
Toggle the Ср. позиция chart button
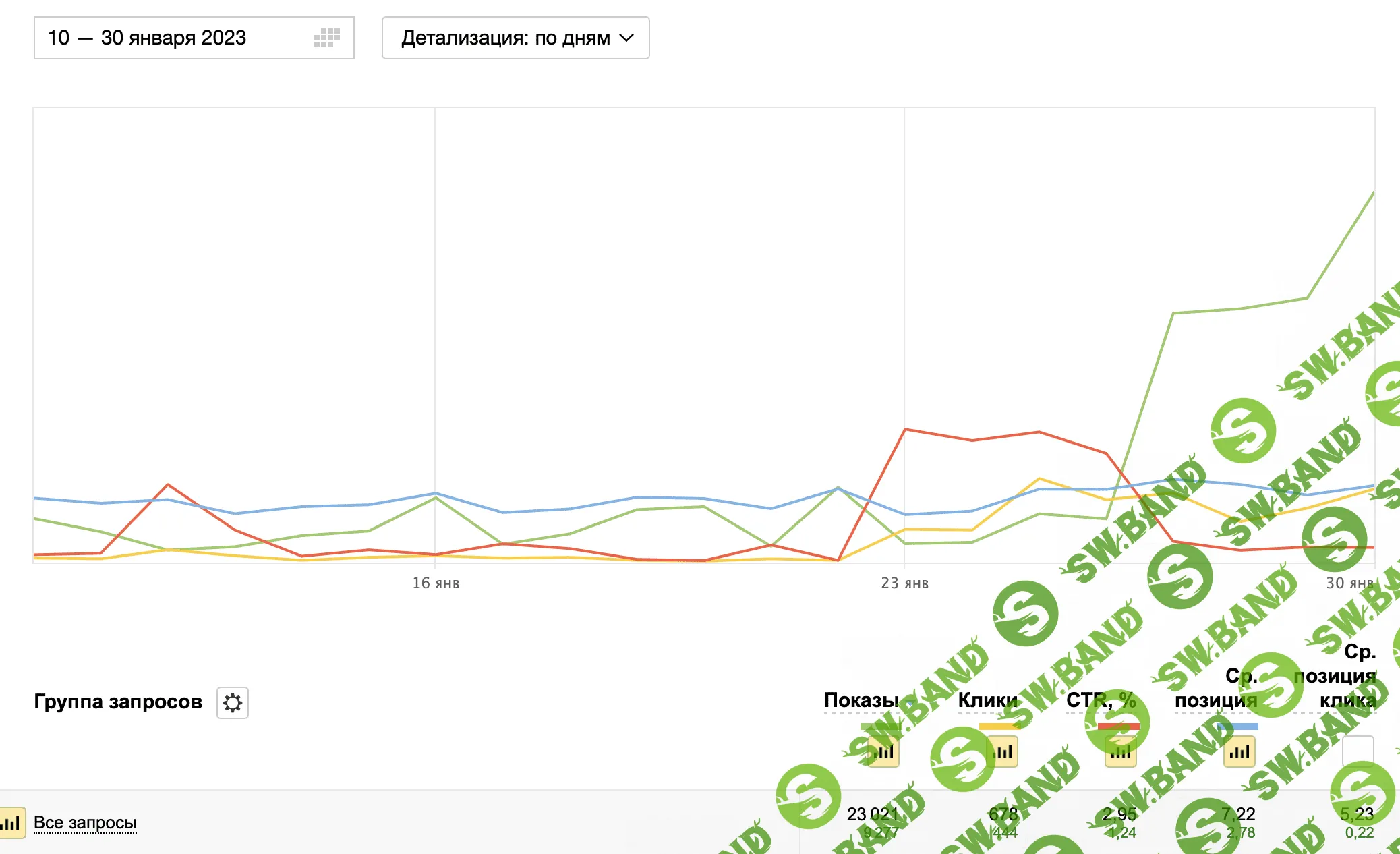click(1239, 752)
